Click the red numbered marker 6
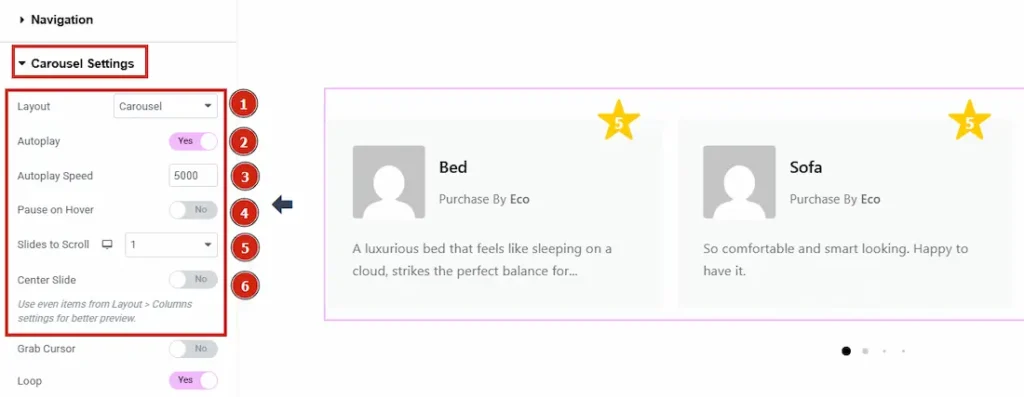 (x=244, y=285)
